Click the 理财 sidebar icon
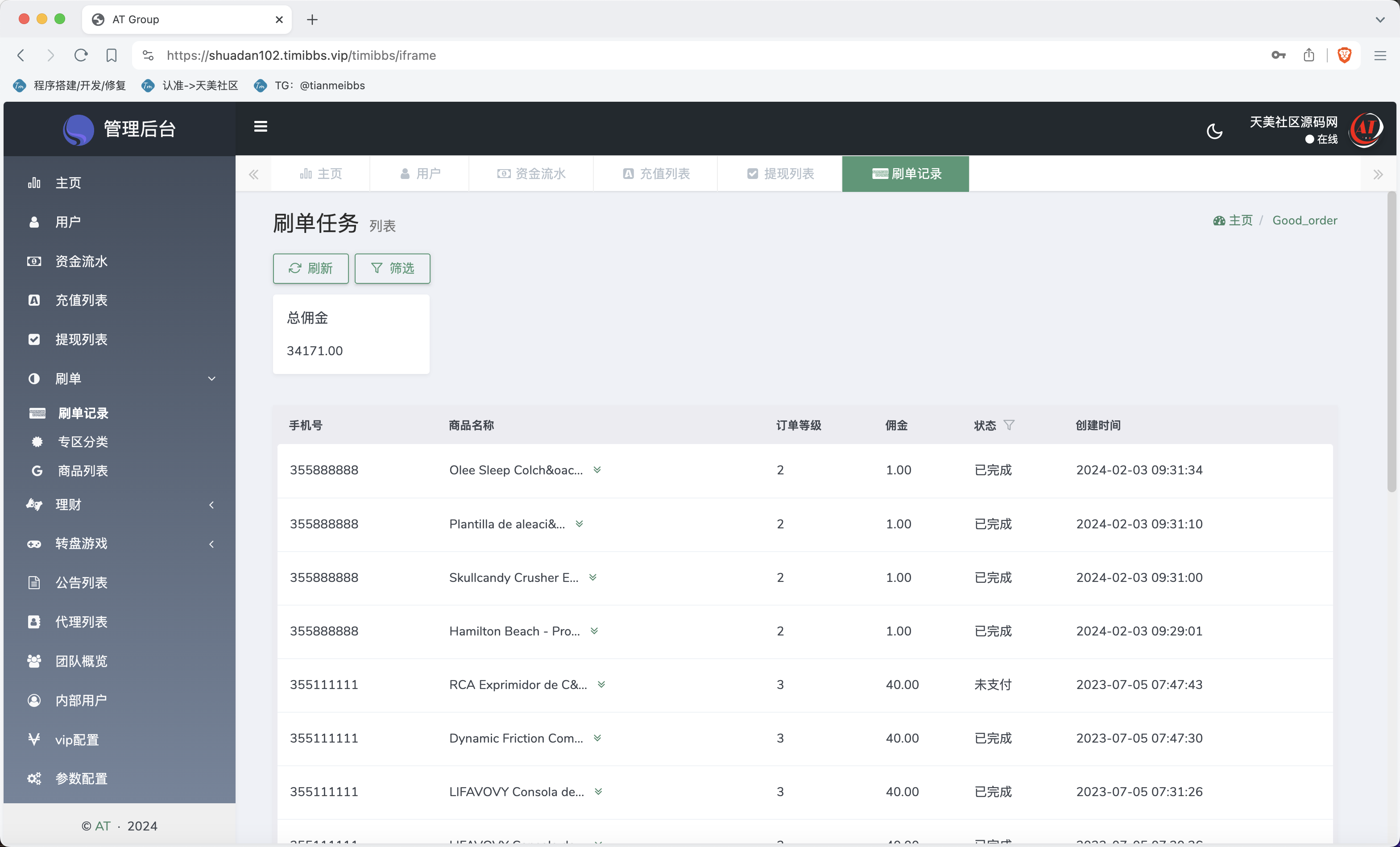Image resolution: width=1400 pixels, height=847 pixels. pos(34,504)
